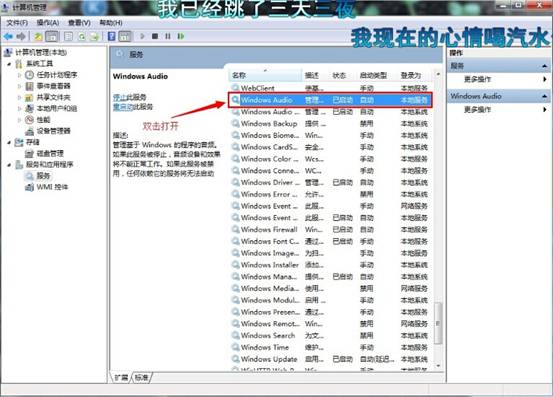Click the Start Service play icon
Screen dimensions: 553x397
(x=142, y=36)
